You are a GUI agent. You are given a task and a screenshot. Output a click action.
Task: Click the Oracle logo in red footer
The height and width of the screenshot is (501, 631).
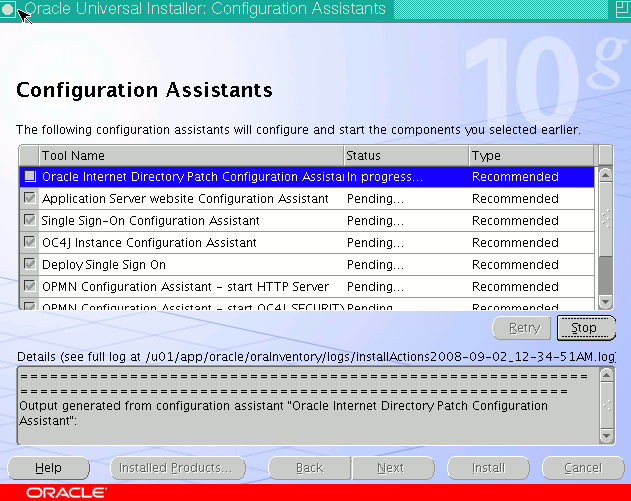point(66,493)
